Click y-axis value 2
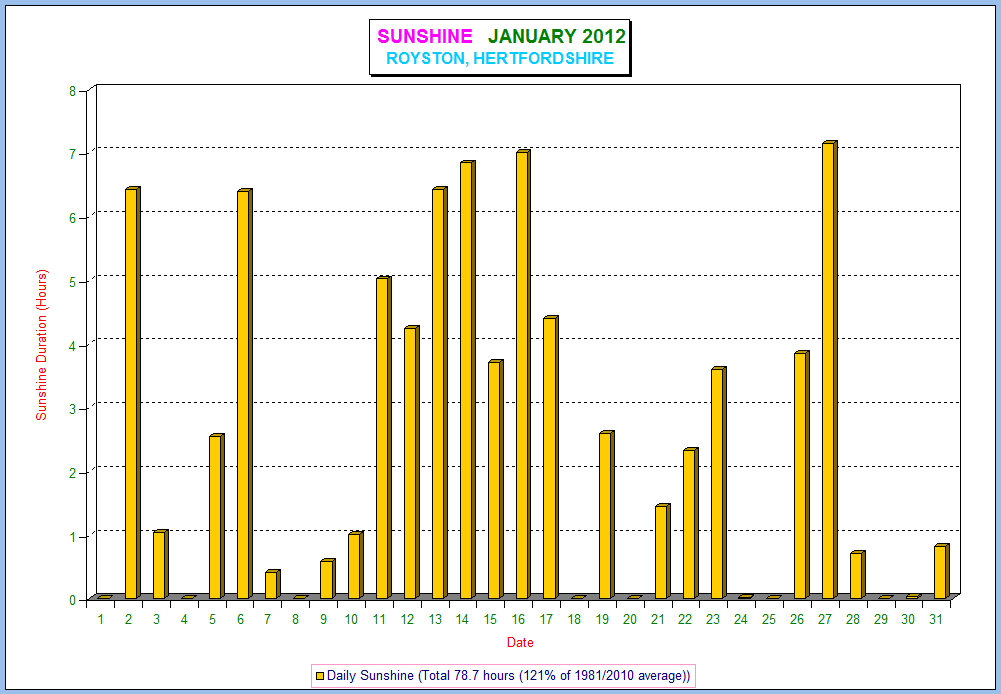 [72, 473]
